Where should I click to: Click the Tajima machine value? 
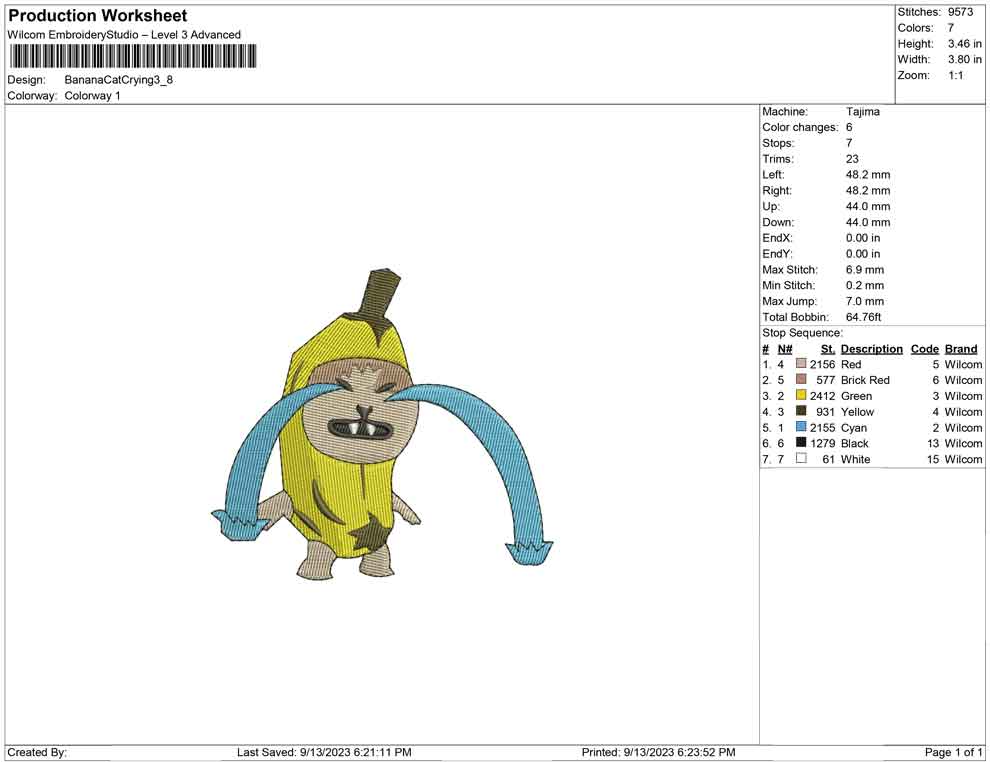pos(862,112)
